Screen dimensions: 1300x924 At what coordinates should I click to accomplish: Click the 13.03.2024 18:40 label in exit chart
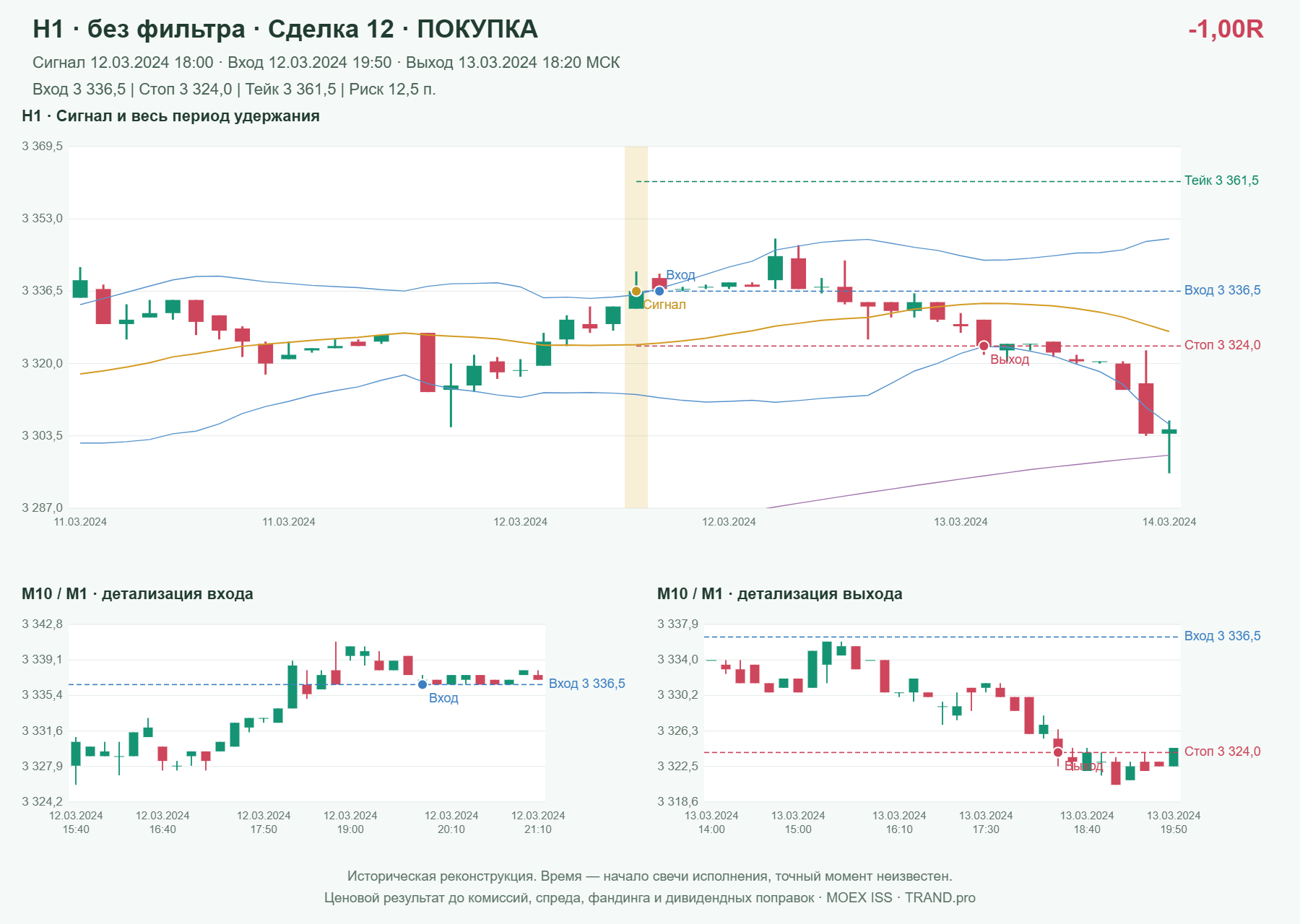[1087, 822]
